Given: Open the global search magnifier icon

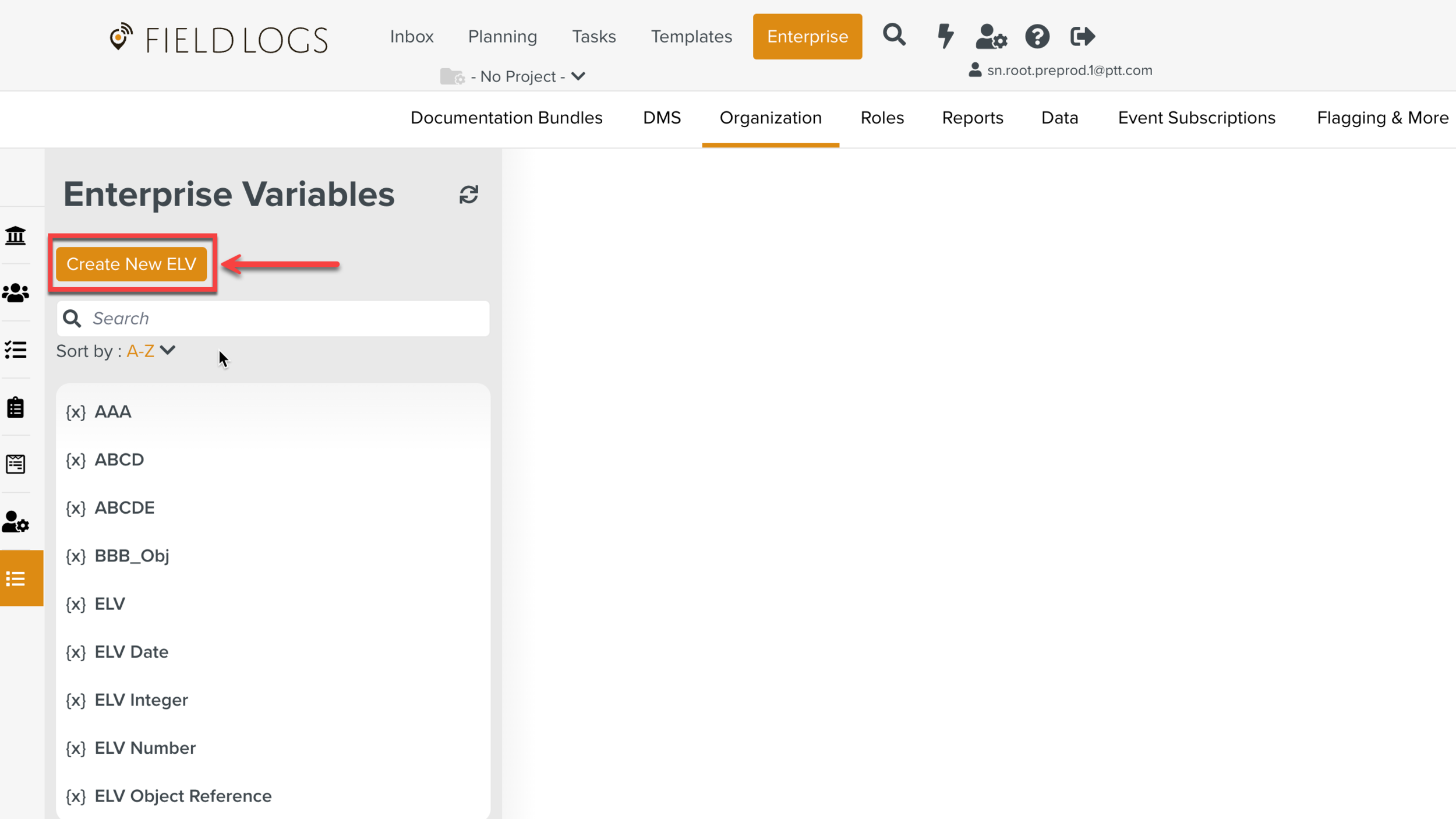Looking at the screenshot, I should 894,36.
